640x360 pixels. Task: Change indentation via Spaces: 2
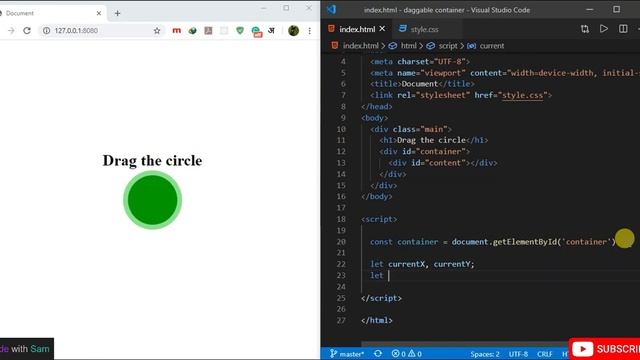[484, 354]
